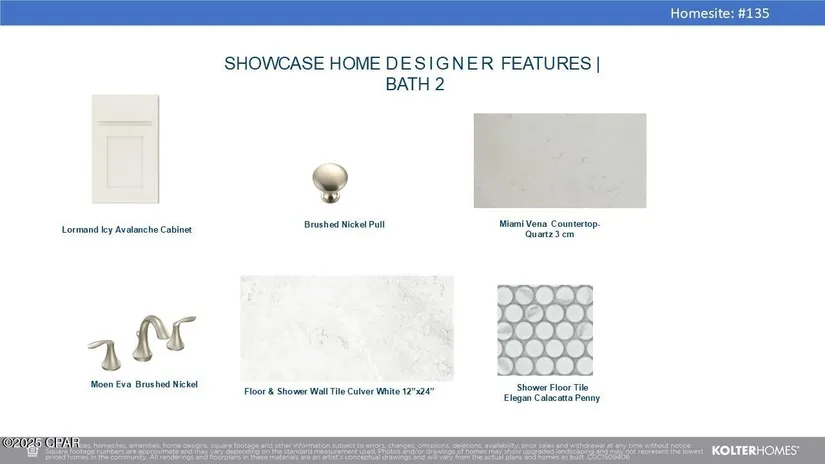Select the Miami Vena Countertop Quartz caption

pos(549,229)
